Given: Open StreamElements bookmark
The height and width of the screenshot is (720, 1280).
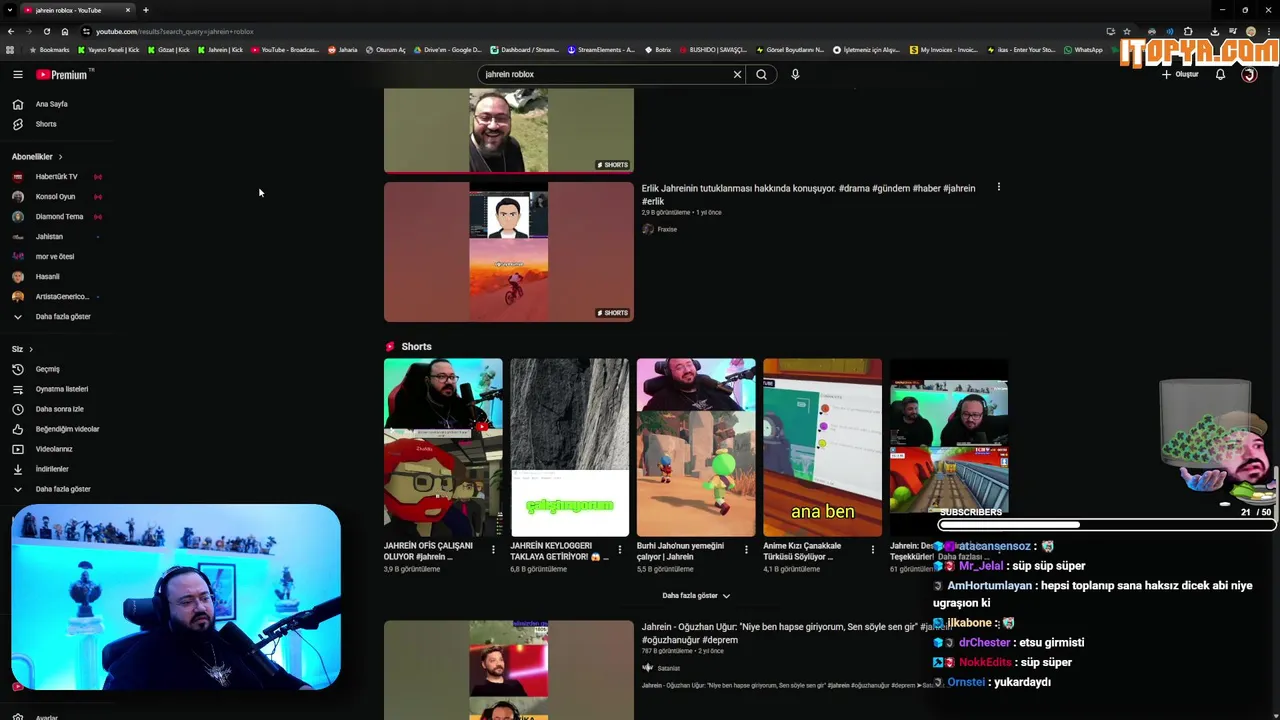Looking at the screenshot, I should coord(601,50).
